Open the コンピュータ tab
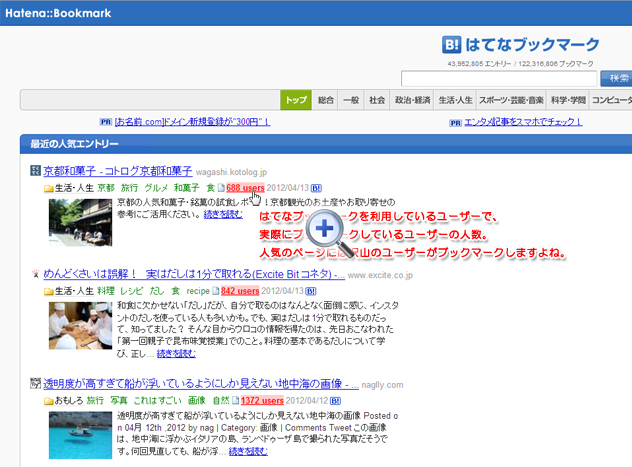Screen dimensions: 632x467 [611, 100]
